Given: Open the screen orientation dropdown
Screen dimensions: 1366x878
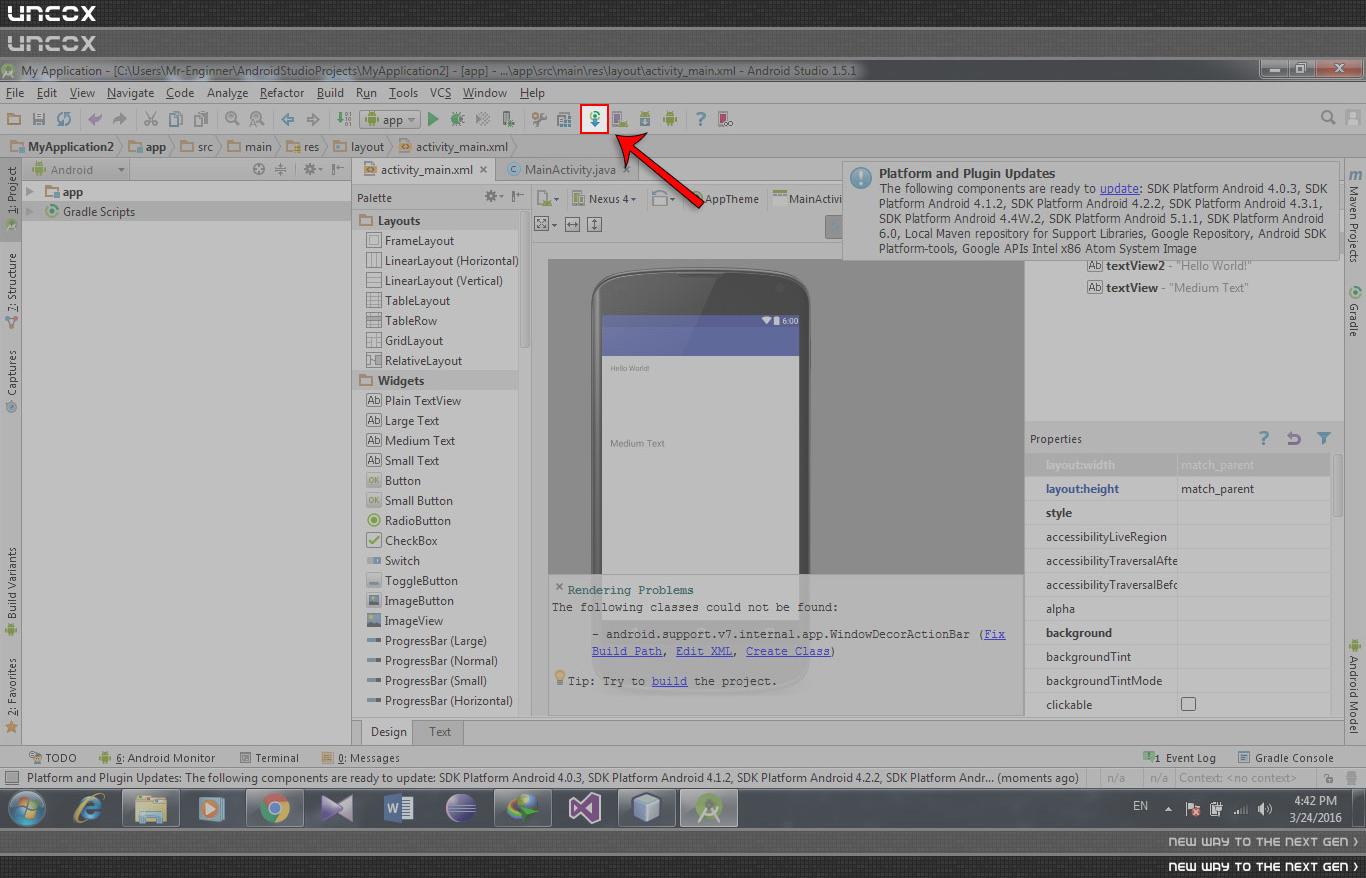Looking at the screenshot, I should tap(662, 198).
